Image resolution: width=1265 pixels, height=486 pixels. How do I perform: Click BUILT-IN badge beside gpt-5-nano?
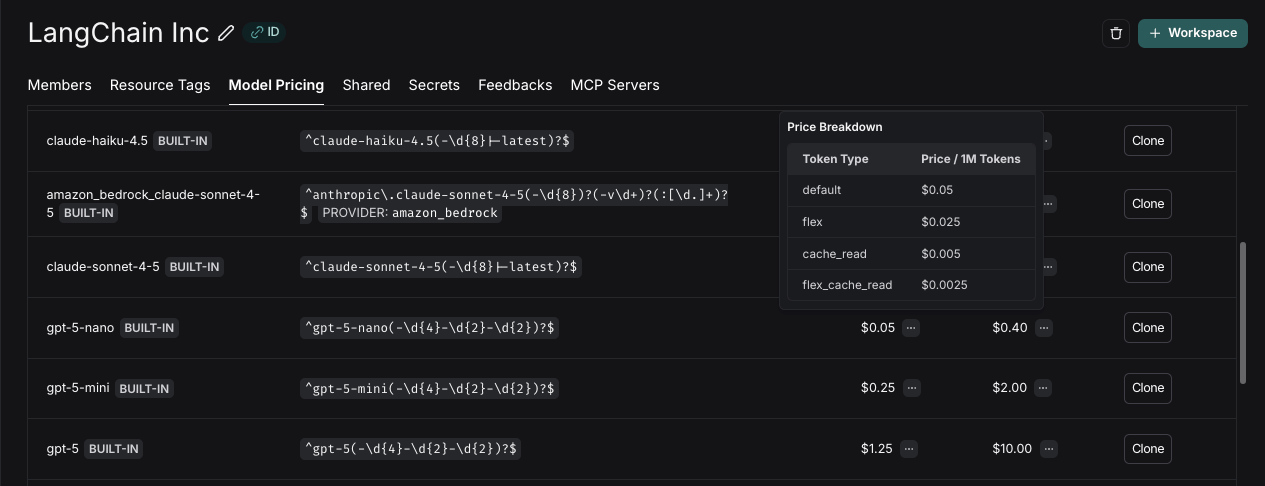(x=149, y=328)
